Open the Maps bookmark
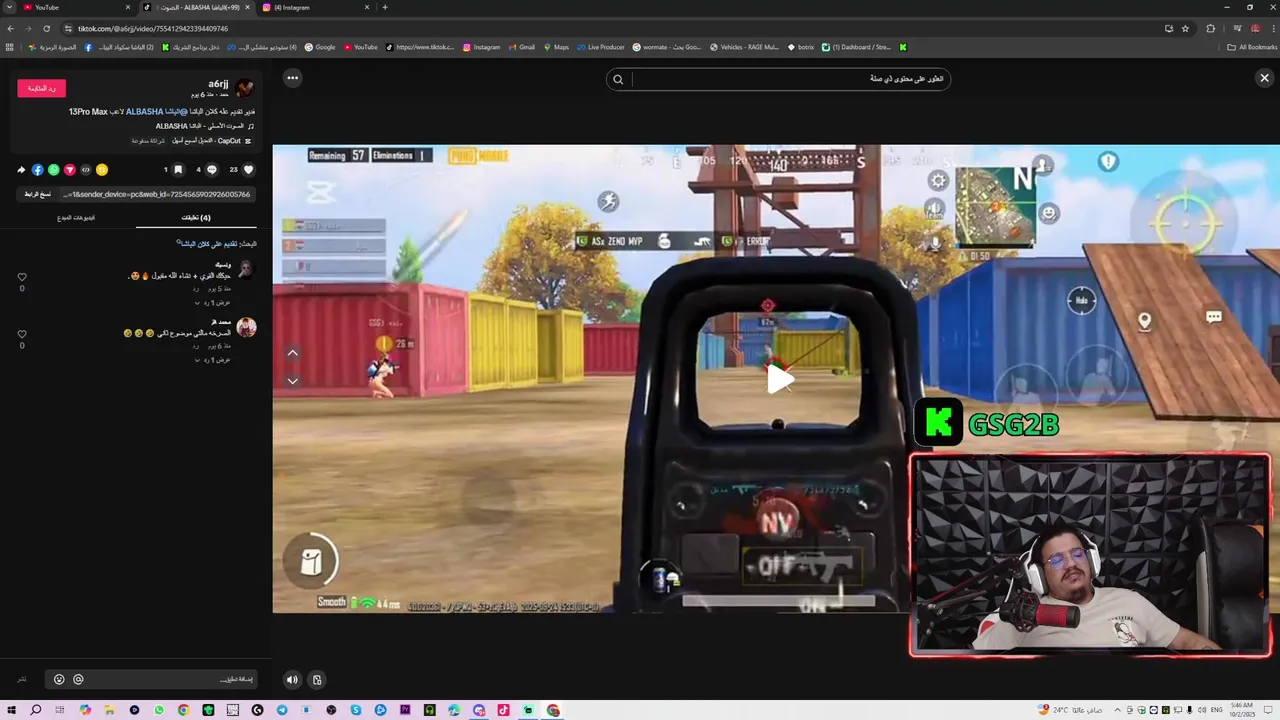 (x=556, y=47)
